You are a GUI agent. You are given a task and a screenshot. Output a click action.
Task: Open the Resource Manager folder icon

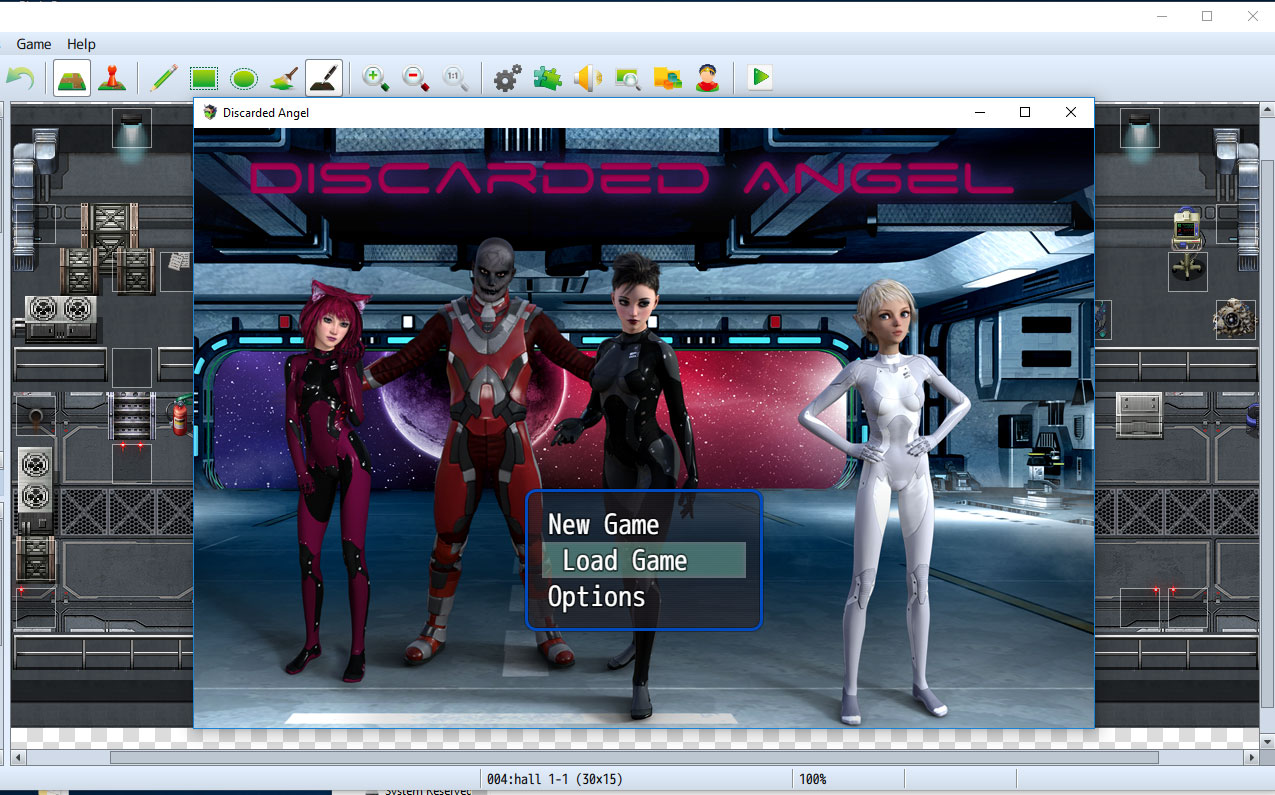tap(668, 78)
